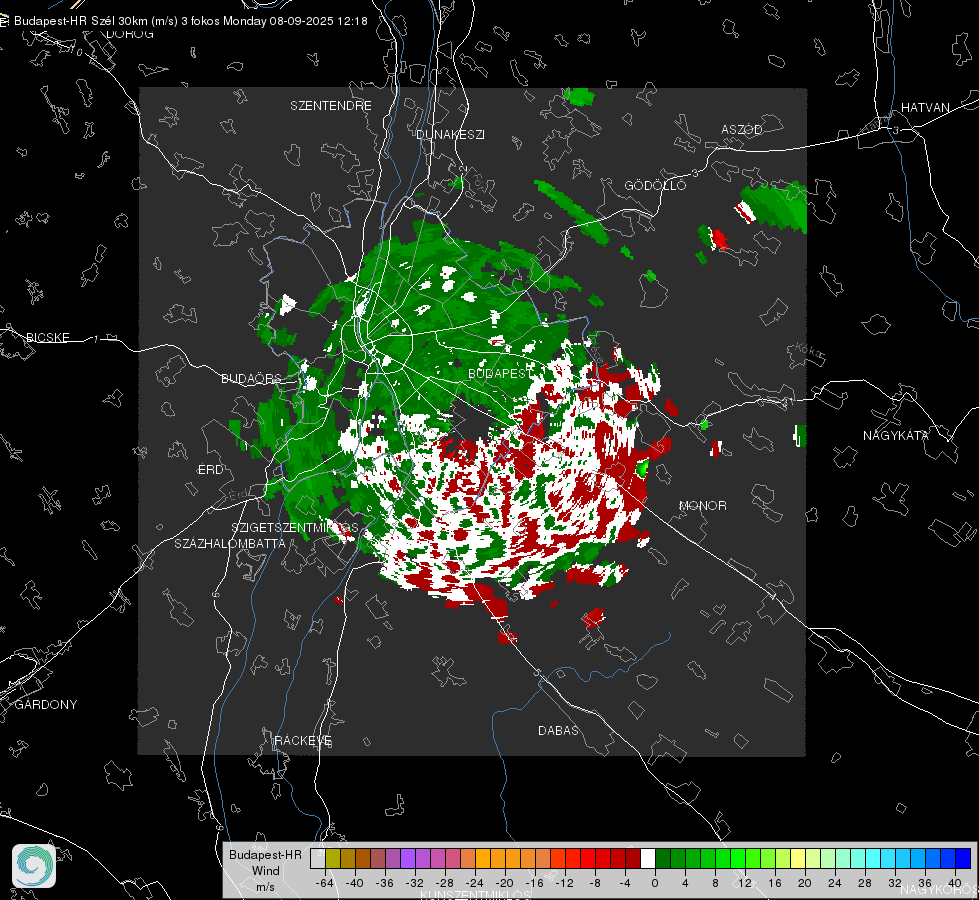Click the -4 legend scale value

click(x=625, y=883)
